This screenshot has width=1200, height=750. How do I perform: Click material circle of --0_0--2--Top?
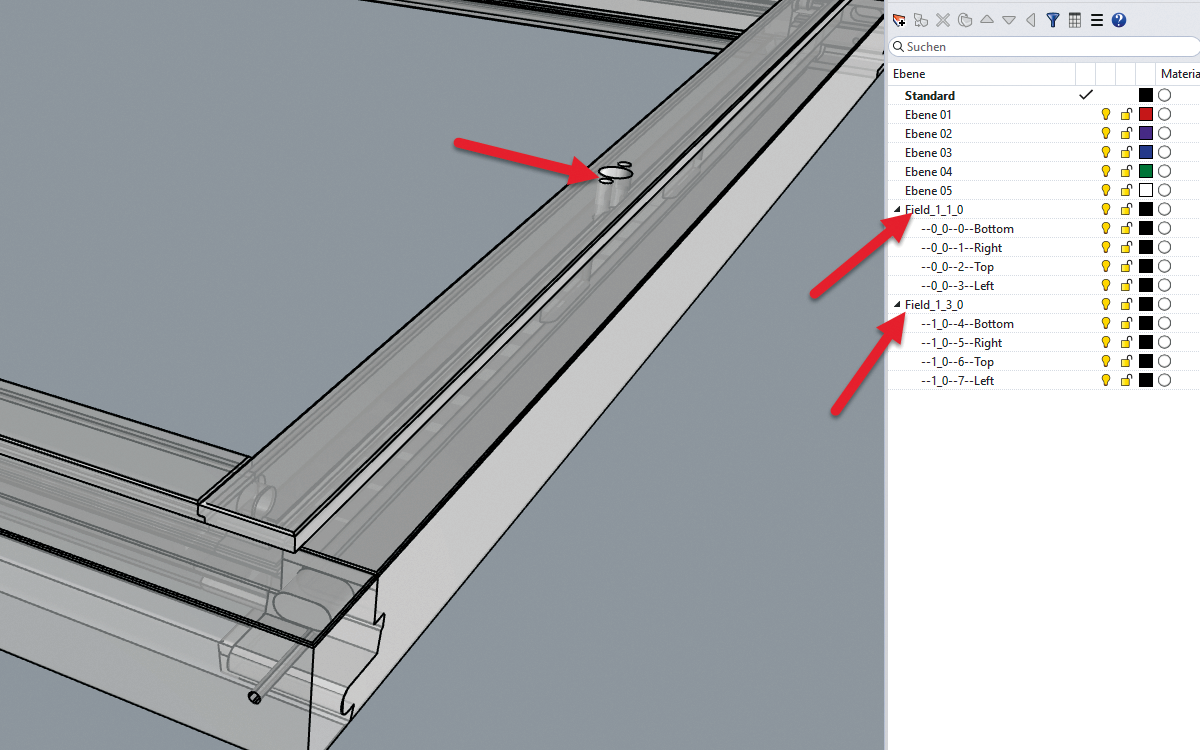click(1165, 267)
